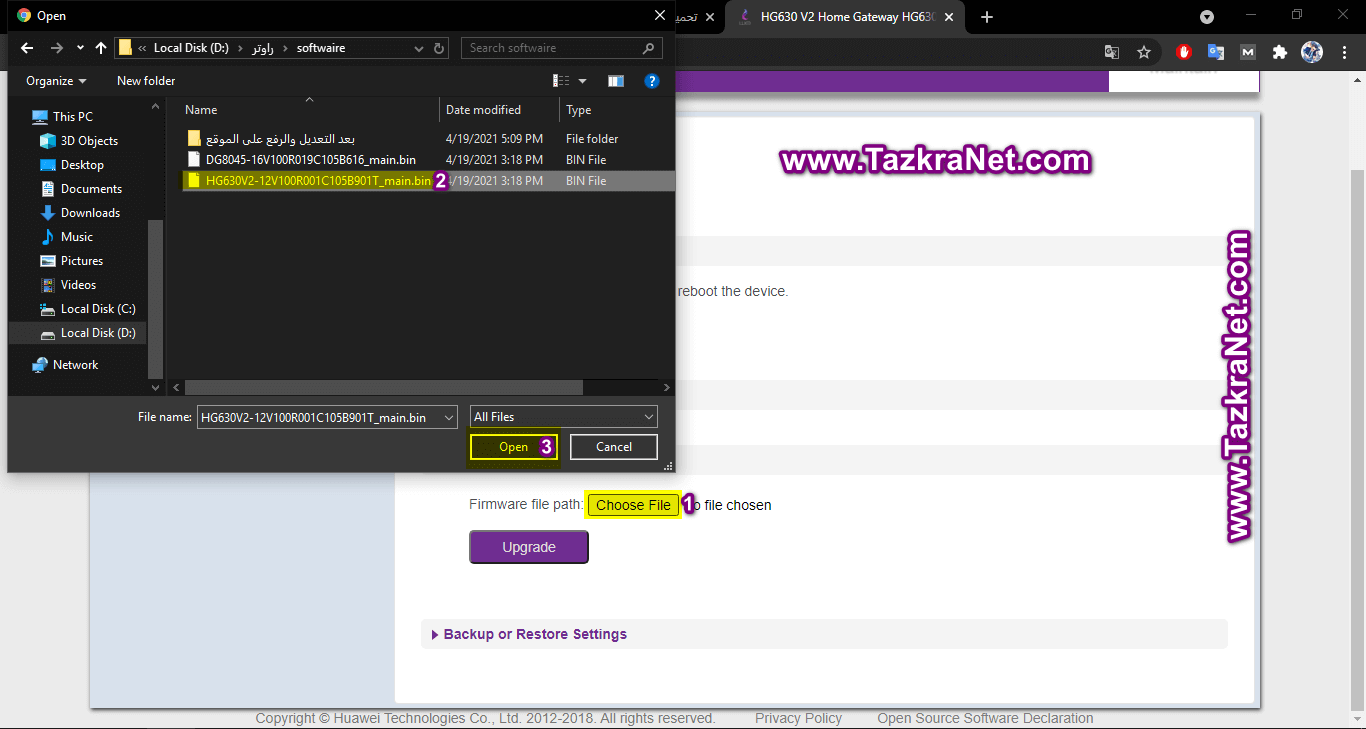Viewport: 1366px width, 729px height.
Task: Open the All Files type dropdown
Action: [x=564, y=417]
